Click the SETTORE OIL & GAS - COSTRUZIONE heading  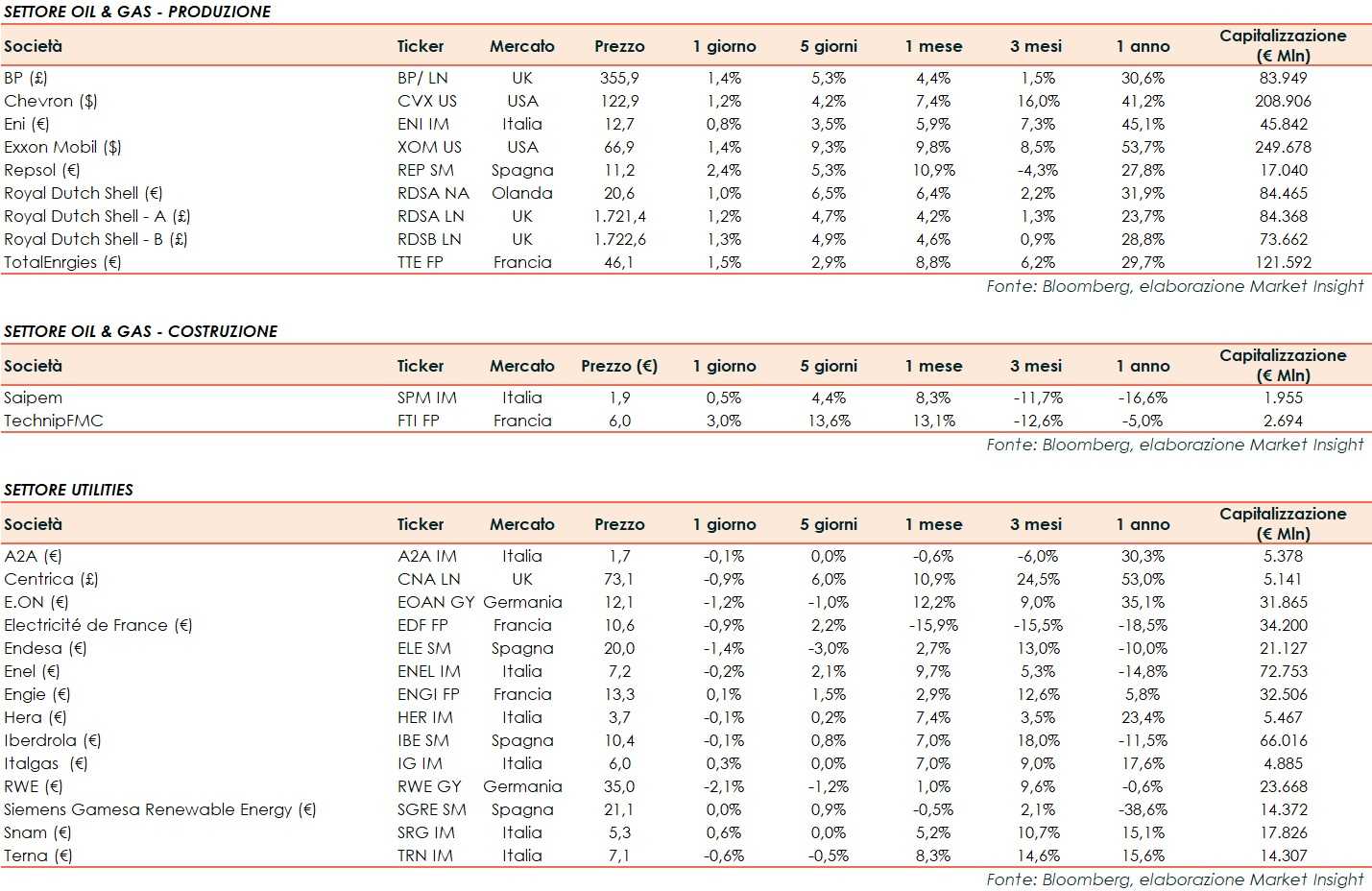(140, 331)
